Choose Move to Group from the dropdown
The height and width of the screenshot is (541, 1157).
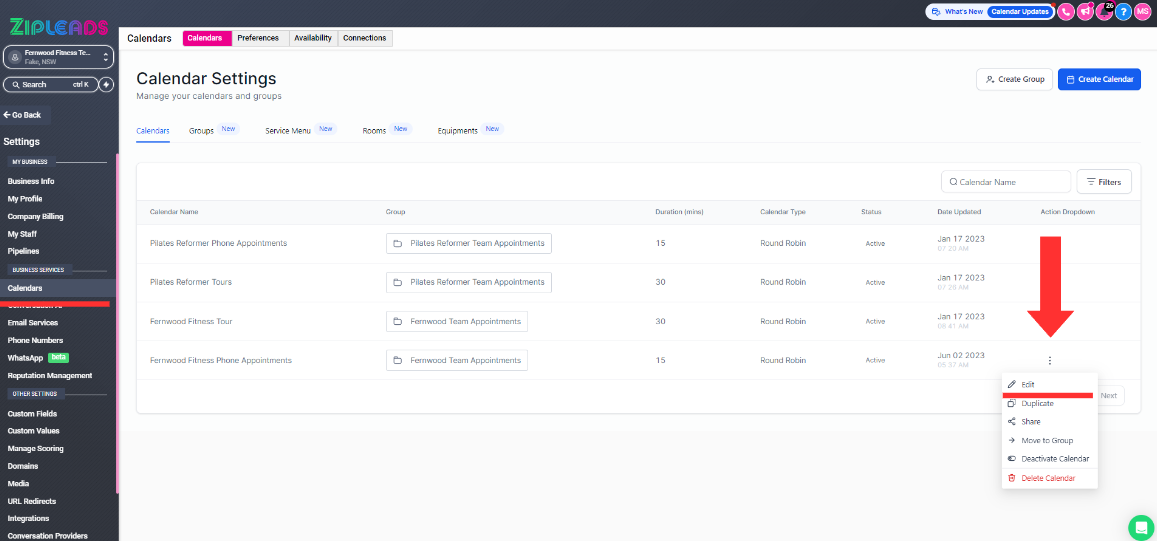click(x=1049, y=440)
